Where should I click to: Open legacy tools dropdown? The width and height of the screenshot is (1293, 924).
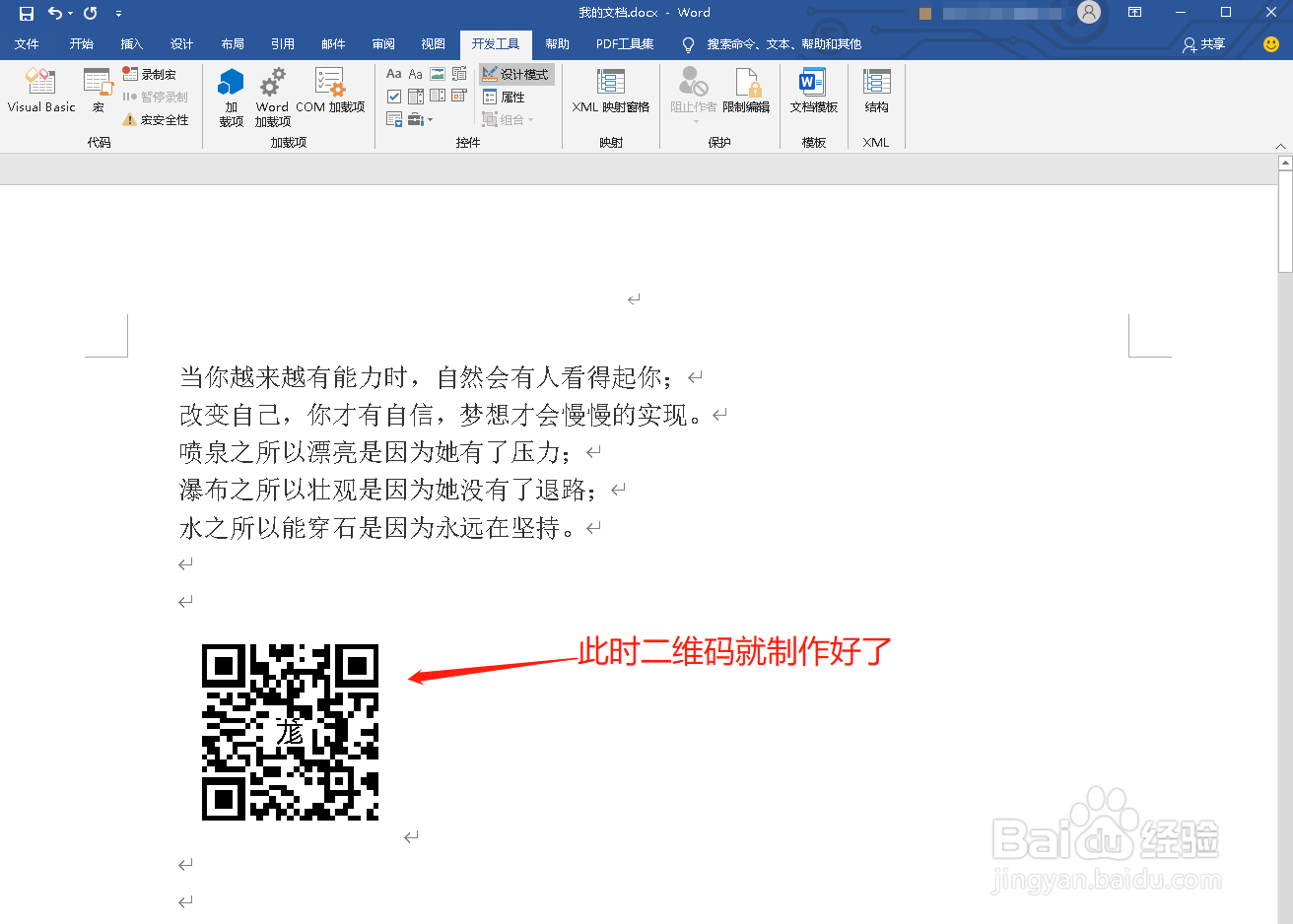point(421,119)
